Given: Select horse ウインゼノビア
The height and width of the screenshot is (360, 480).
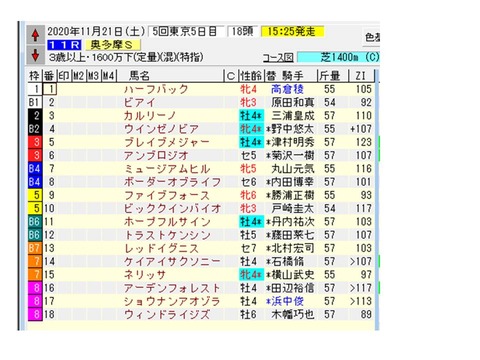Looking at the screenshot, I should pyautogui.click(x=161, y=129).
